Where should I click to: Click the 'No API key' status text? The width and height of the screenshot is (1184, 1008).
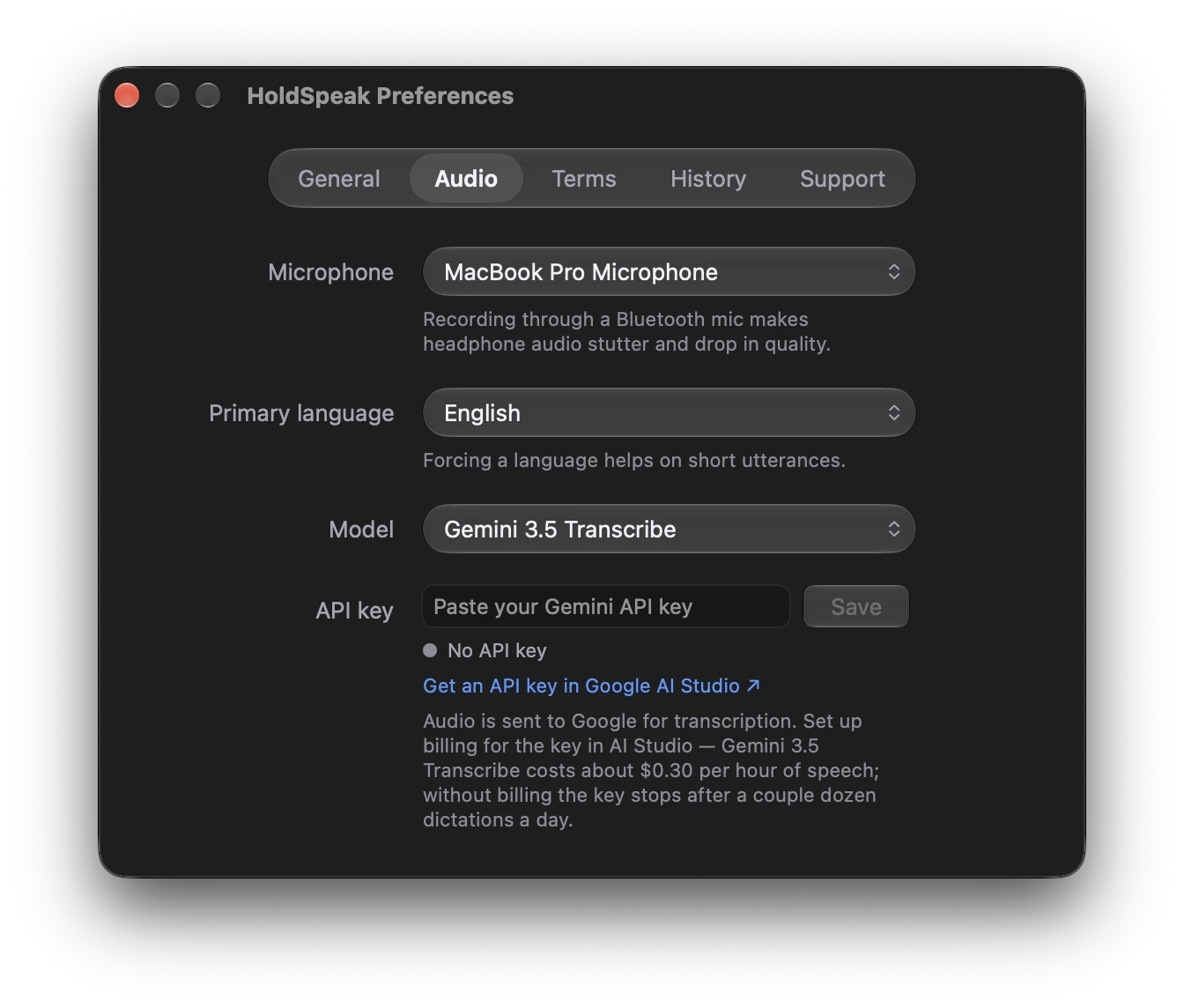coord(497,651)
